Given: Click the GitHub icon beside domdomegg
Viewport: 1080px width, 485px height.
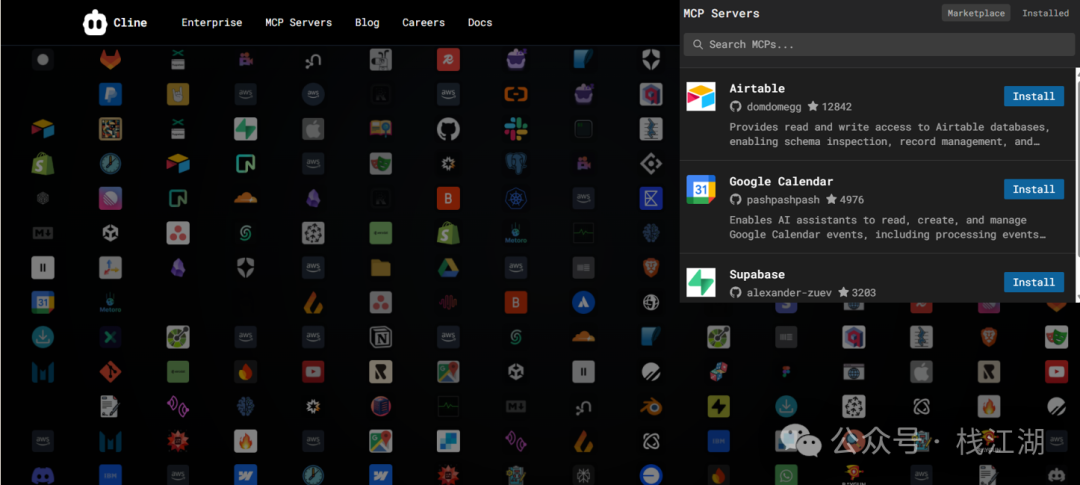Looking at the screenshot, I should [x=736, y=107].
